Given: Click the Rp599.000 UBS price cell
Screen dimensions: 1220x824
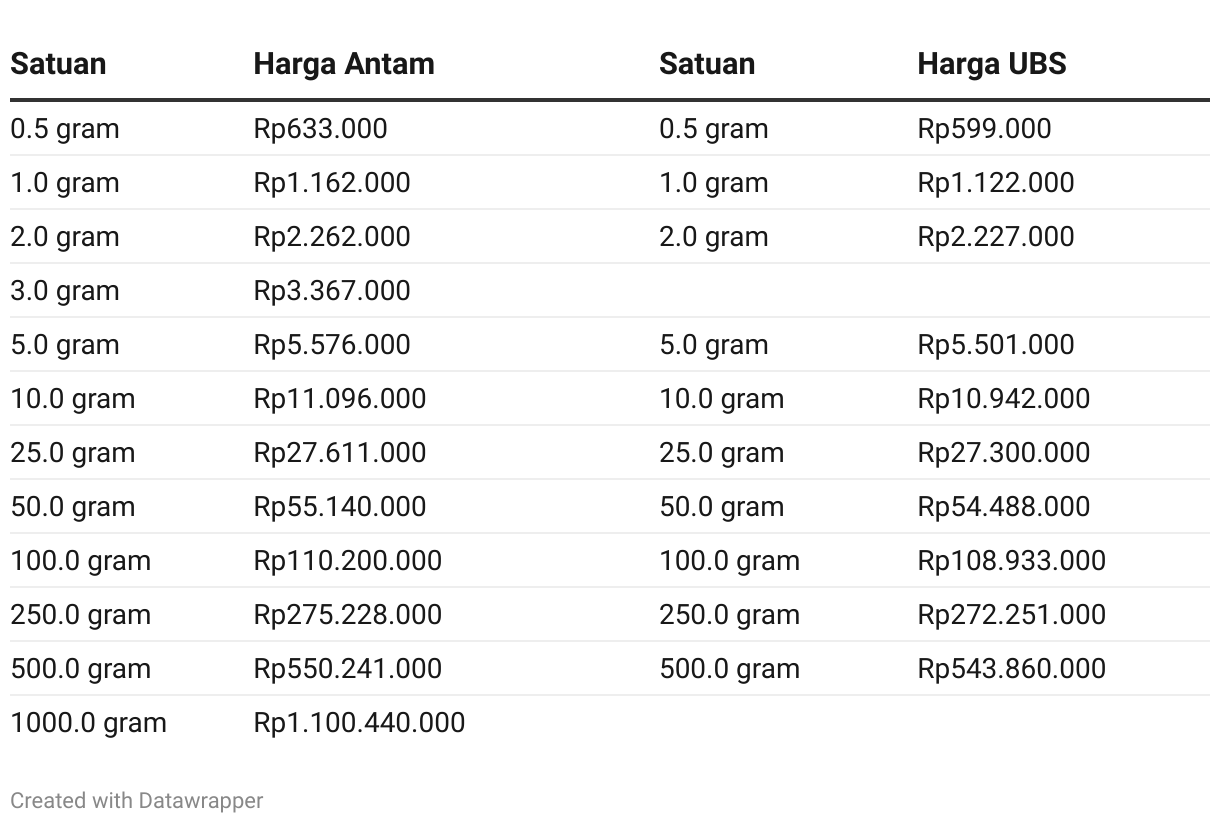Looking at the screenshot, I should pyautogui.click(x=984, y=129).
